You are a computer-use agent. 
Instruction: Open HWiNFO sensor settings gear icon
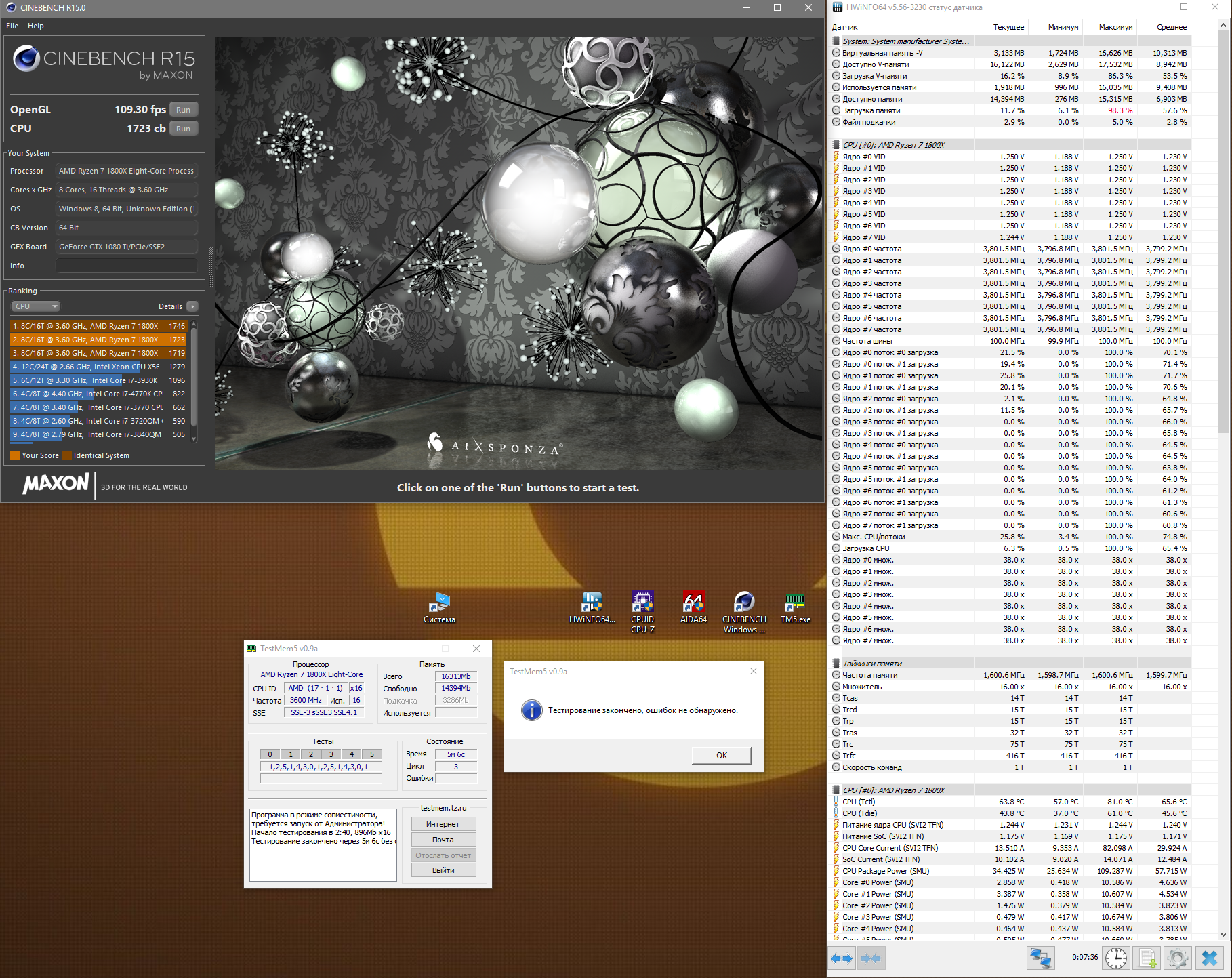click(x=1178, y=958)
